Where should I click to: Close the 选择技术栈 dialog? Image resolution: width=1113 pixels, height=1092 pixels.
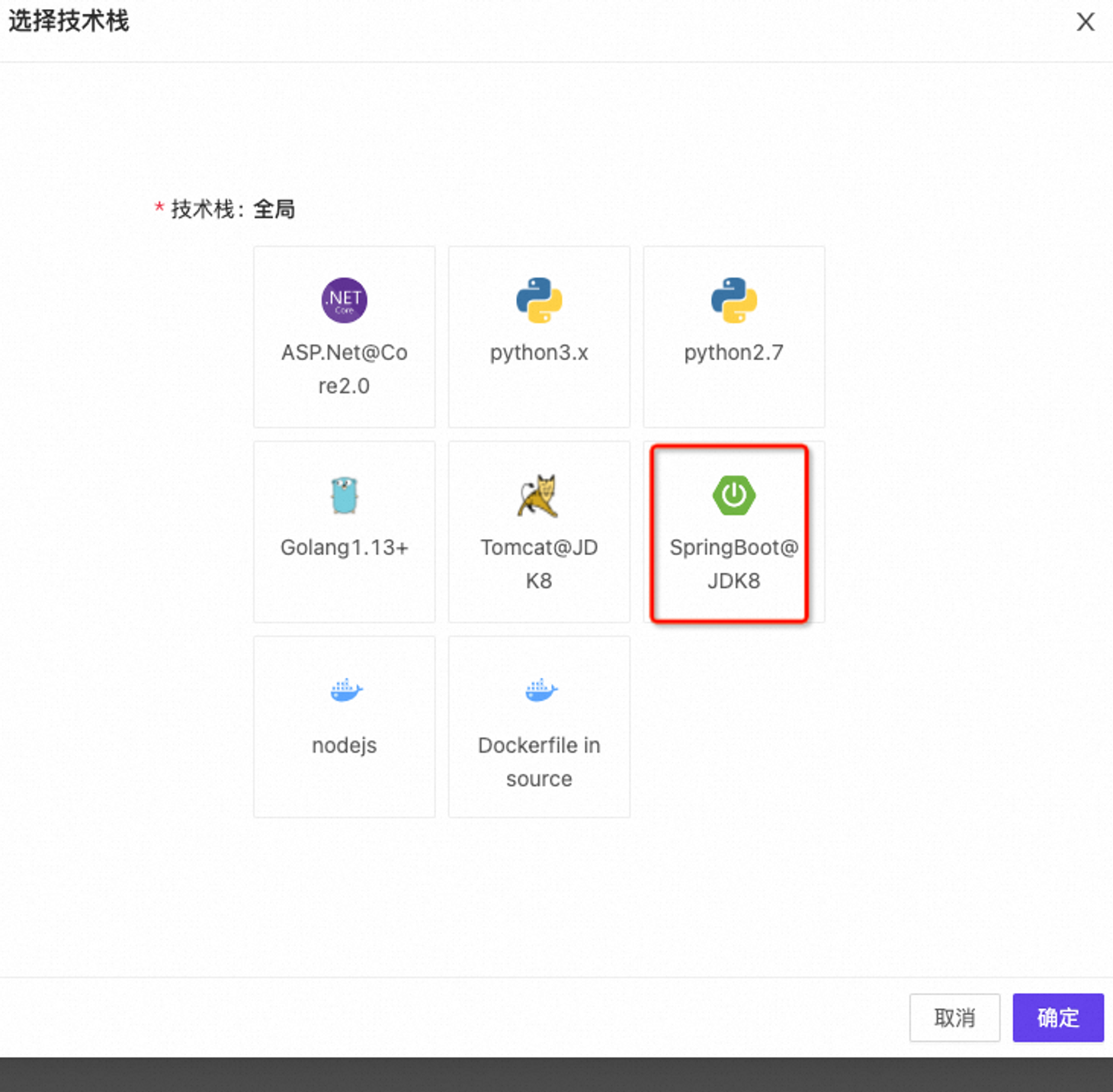pos(1085,22)
